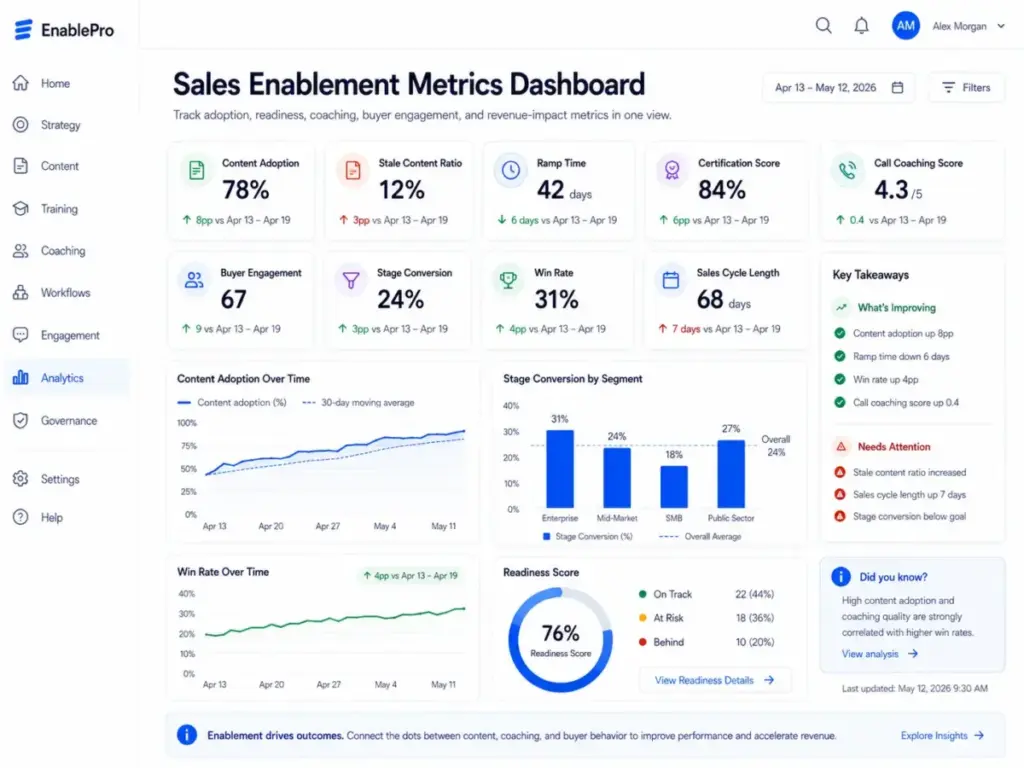Click the What's Improving trend icon
Image resolution: width=1024 pixels, height=768 pixels.
pyautogui.click(x=841, y=307)
